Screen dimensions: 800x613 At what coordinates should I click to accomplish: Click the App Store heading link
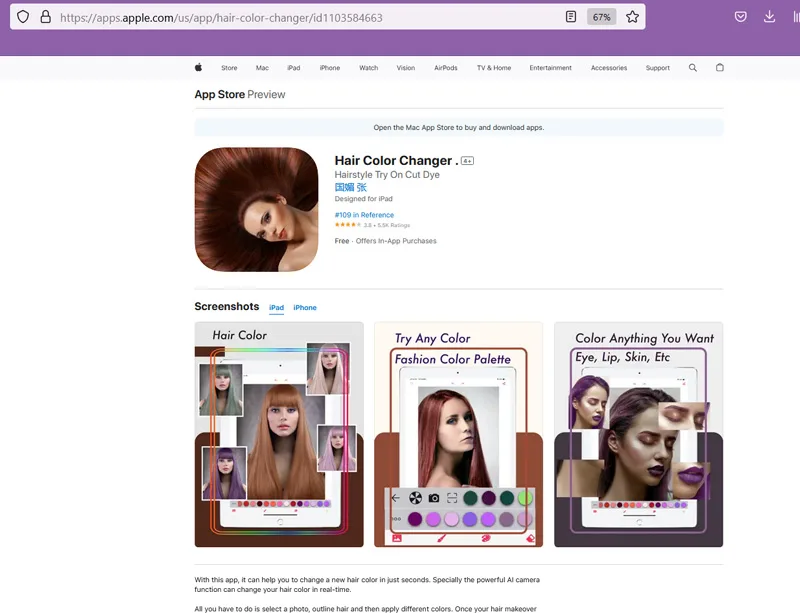[219, 94]
